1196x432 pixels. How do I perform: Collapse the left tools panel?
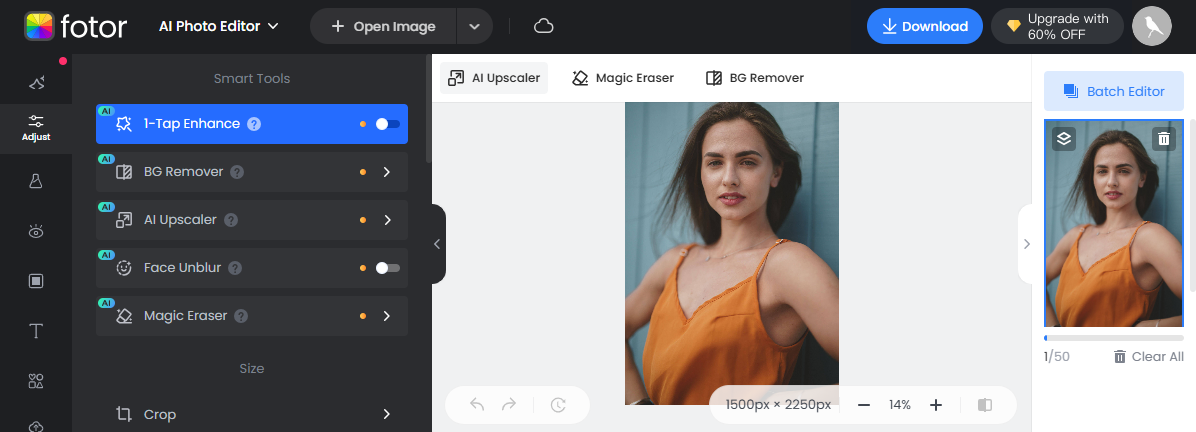(437, 244)
